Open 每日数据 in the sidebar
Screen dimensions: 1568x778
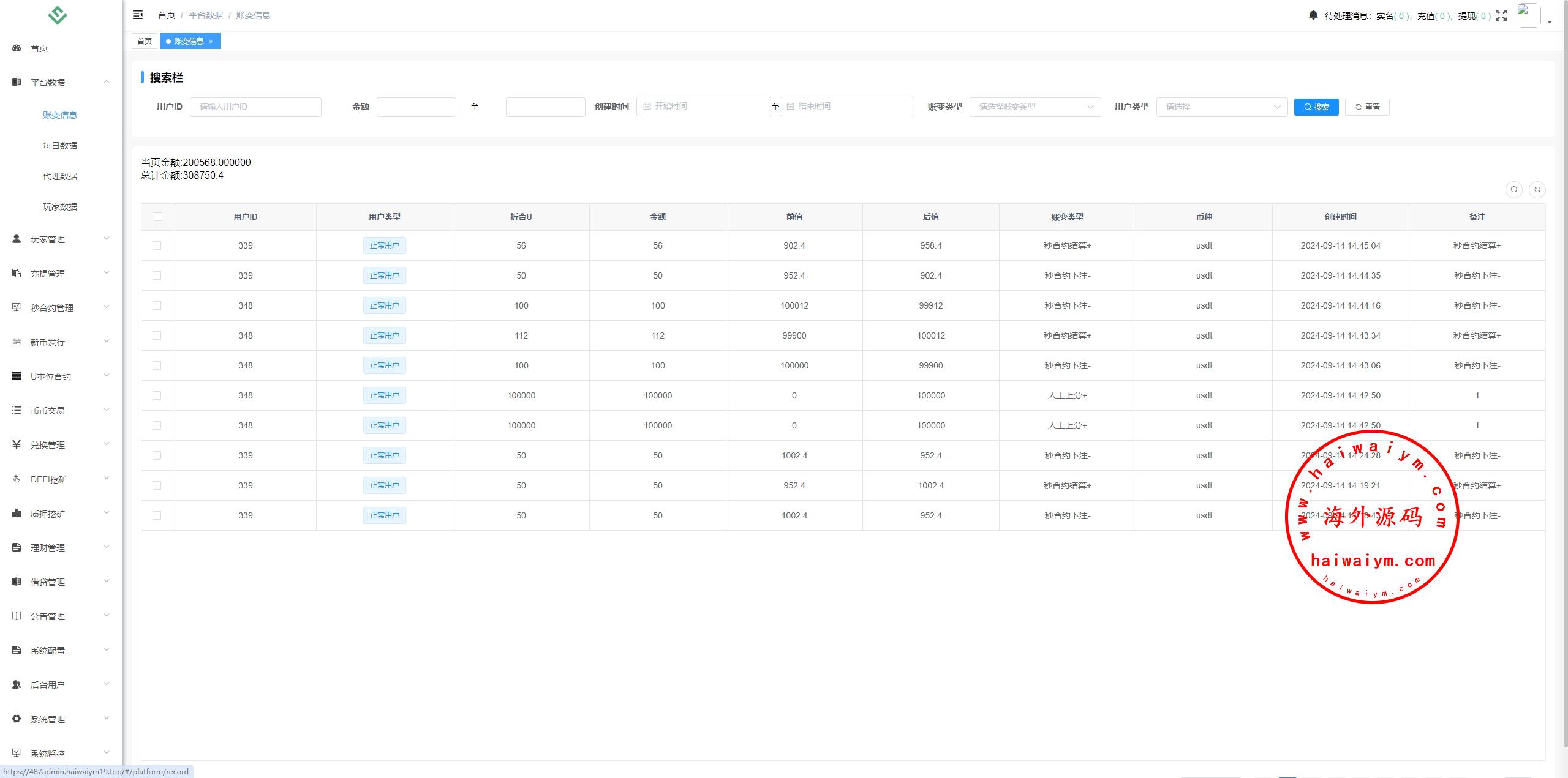[60, 146]
